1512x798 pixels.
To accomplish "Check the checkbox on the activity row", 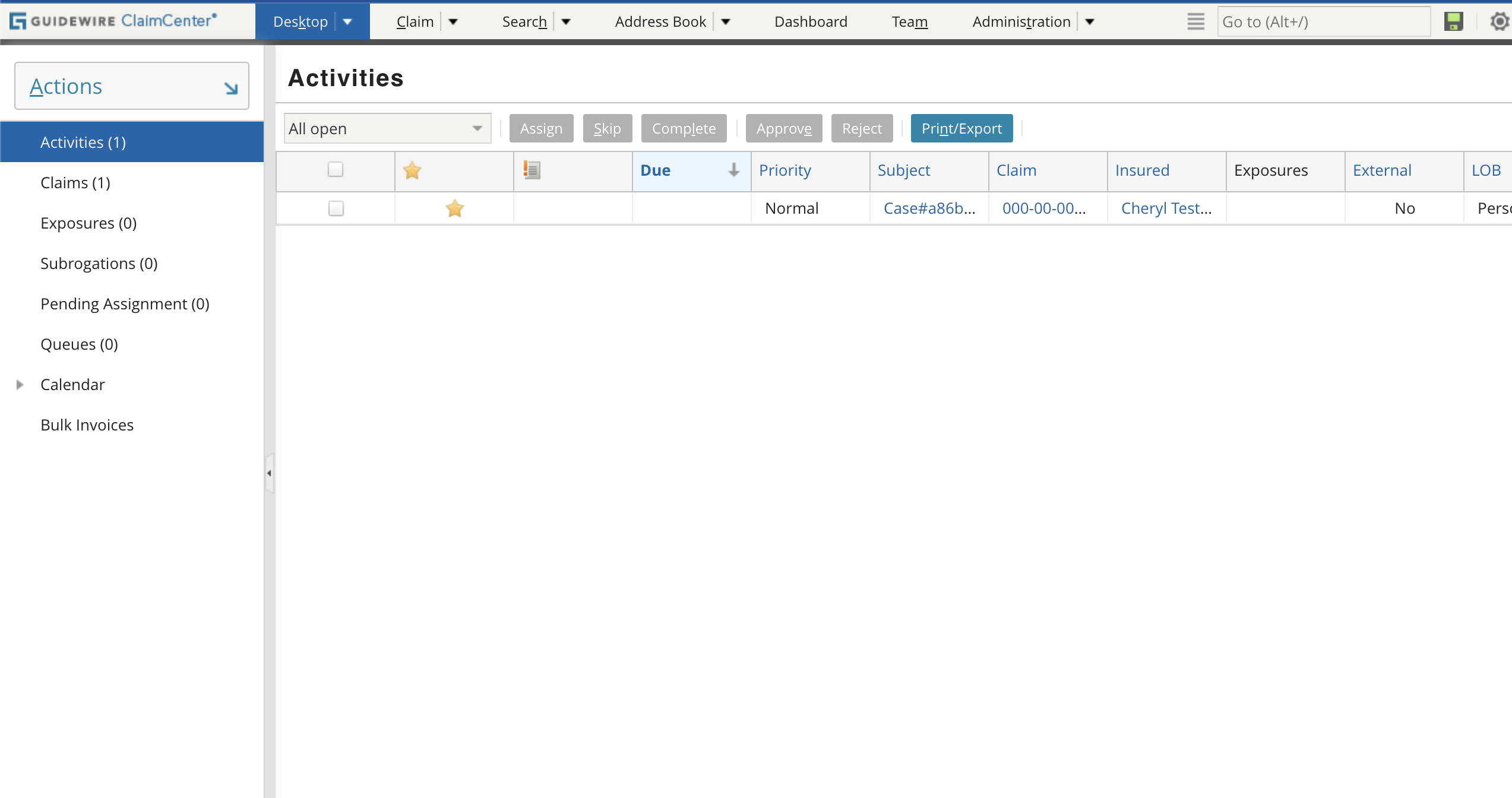I will pos(336,208).
